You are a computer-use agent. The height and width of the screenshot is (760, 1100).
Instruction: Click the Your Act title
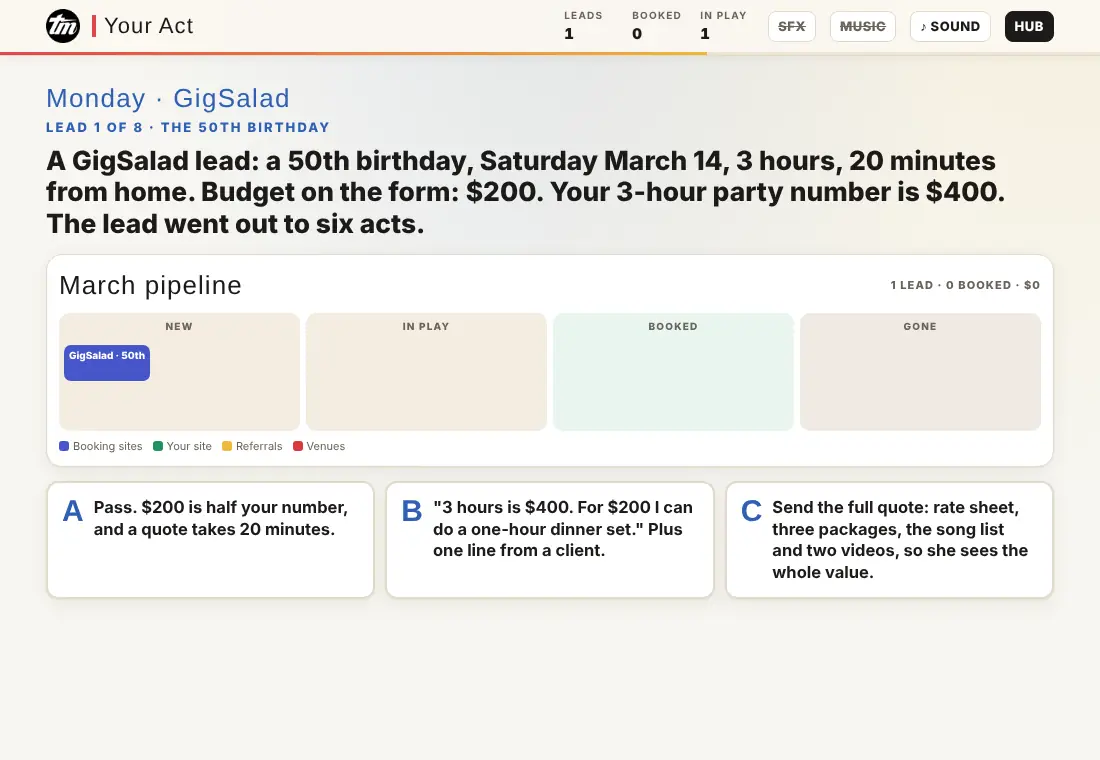click(x=149, y=26)
